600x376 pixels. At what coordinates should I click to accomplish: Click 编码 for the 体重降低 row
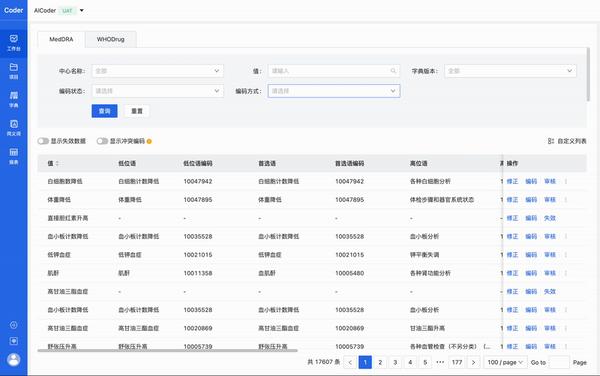[x=531, y=200]
